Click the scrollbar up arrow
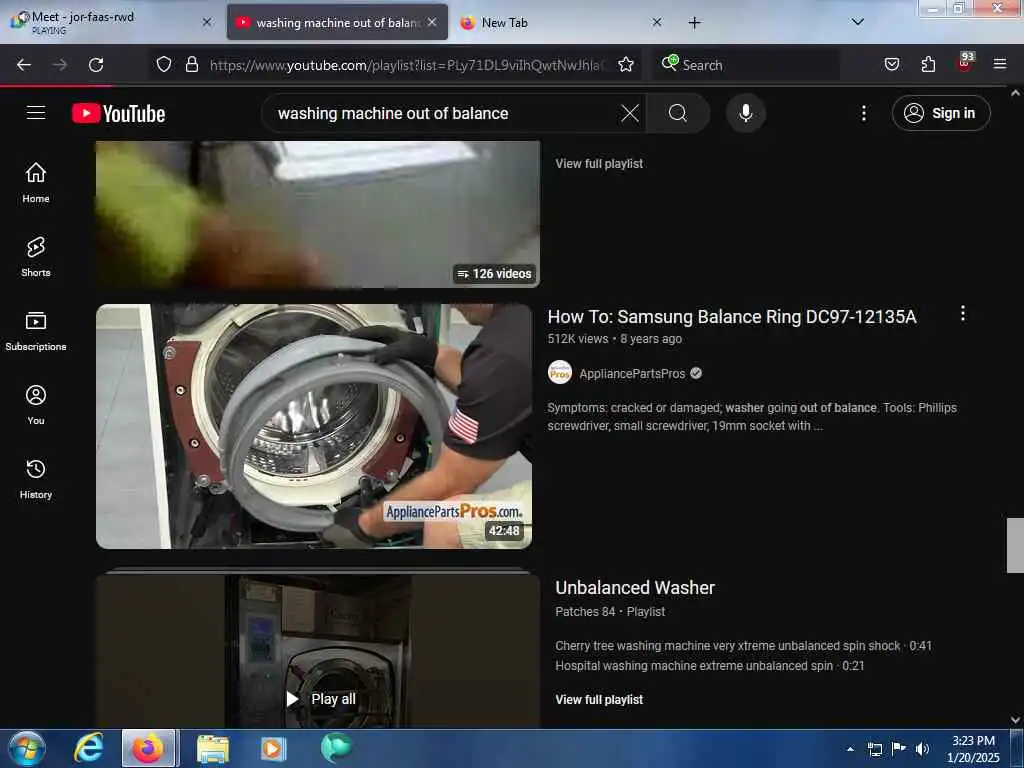Image resolution: width=1024 pixels, height=768 pixels. (1015, 93)
